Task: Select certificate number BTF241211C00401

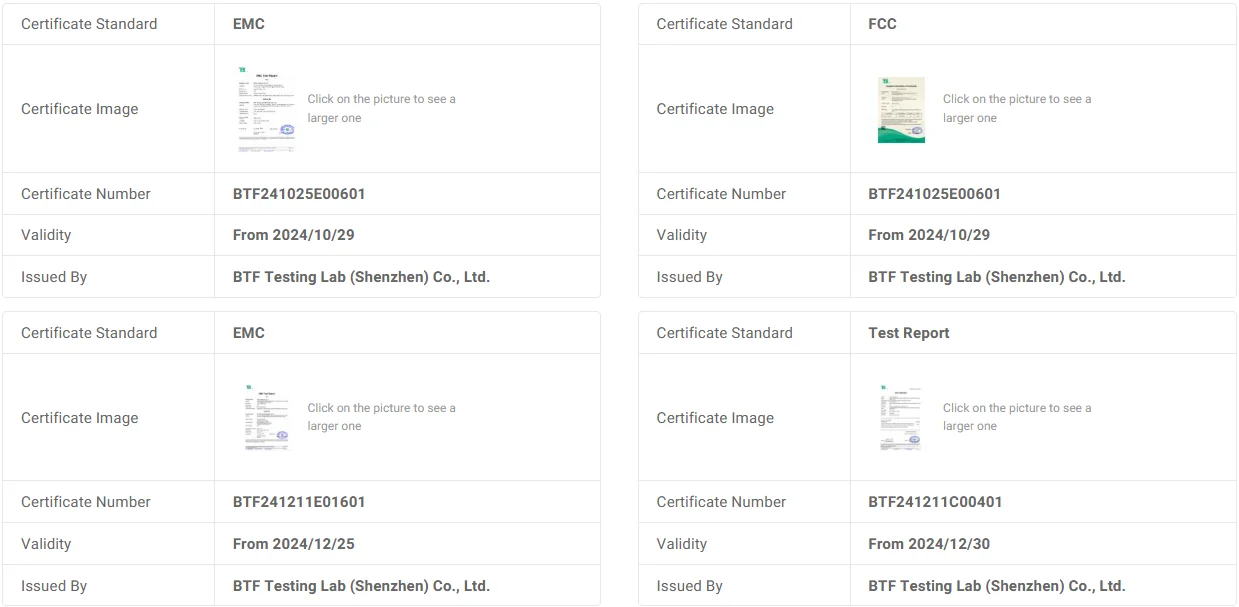Action: click(x=935, y=502)
